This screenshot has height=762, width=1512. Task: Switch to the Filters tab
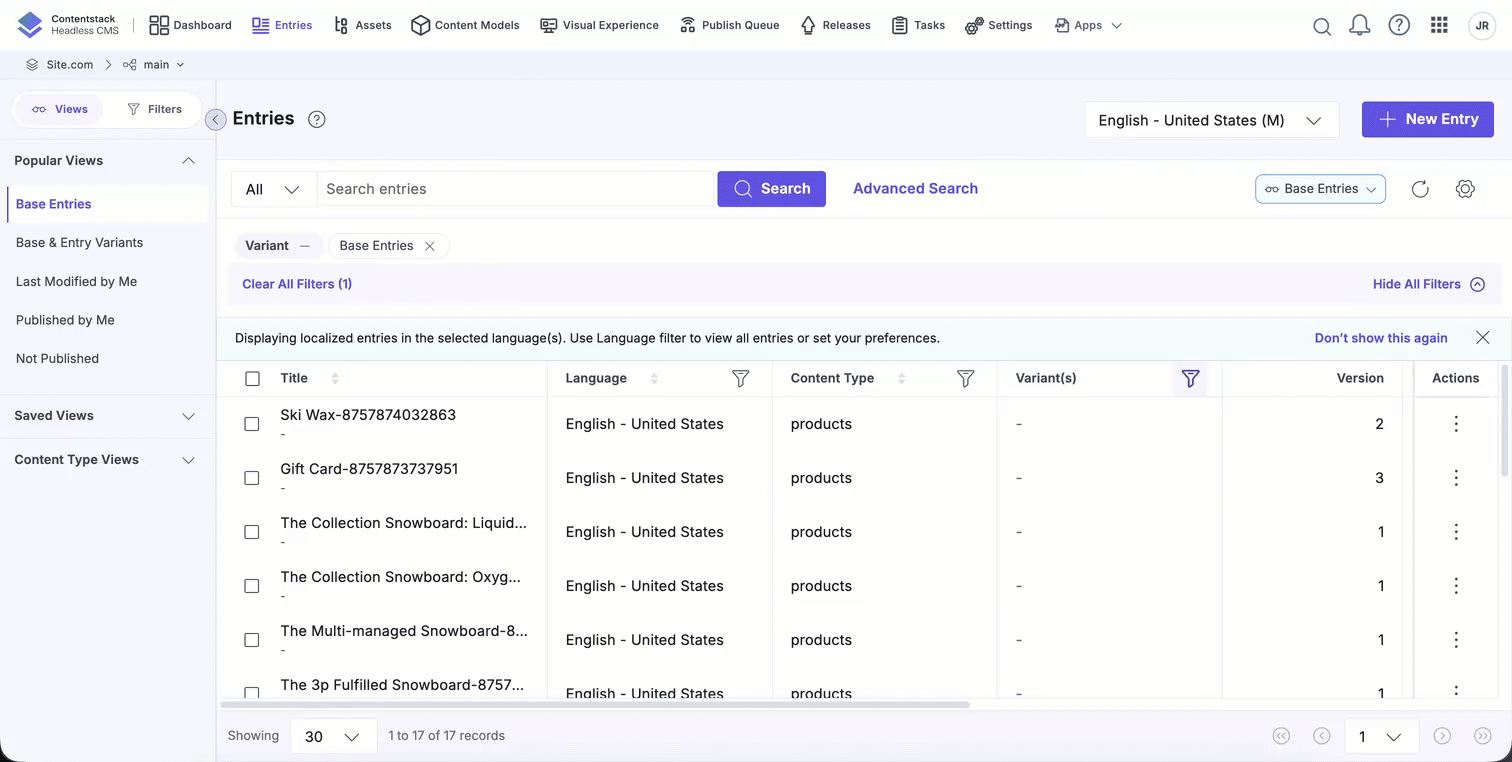click(x=154, y=109)
